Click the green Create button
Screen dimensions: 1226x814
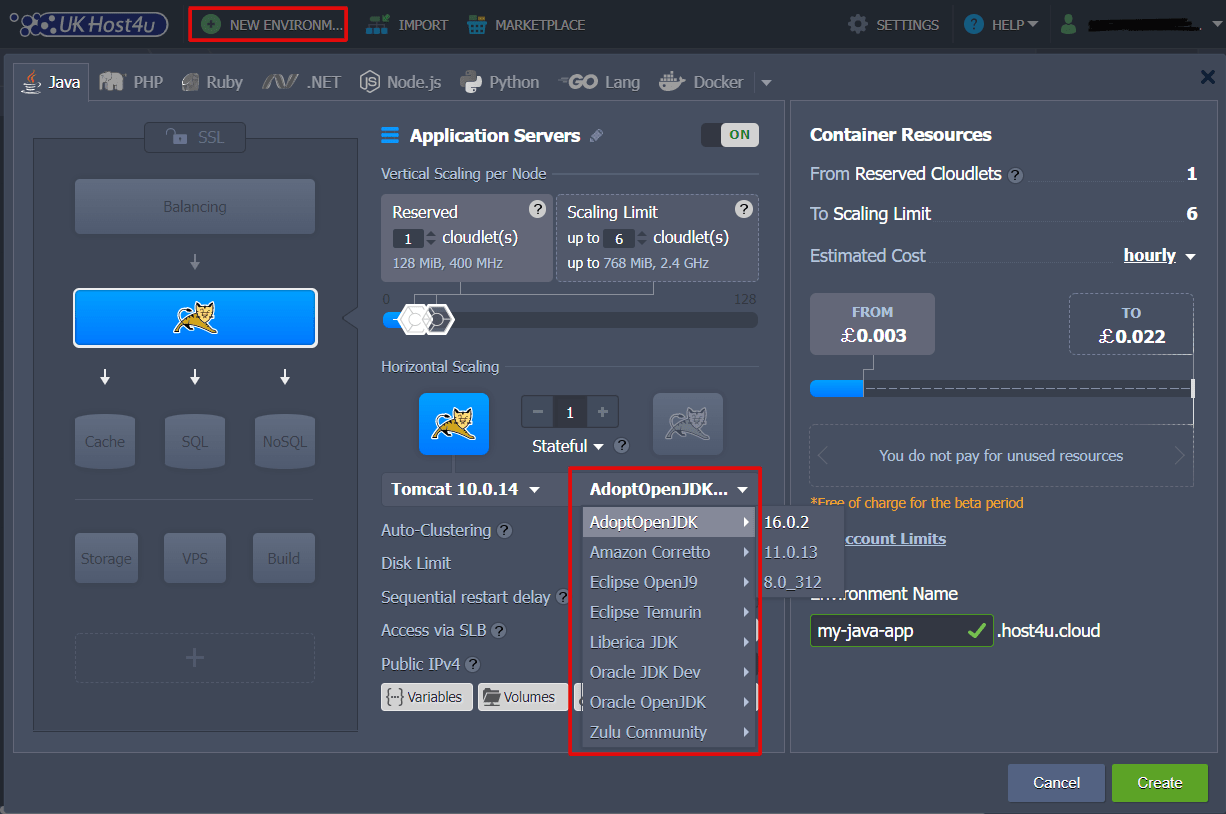[1159, 783]
